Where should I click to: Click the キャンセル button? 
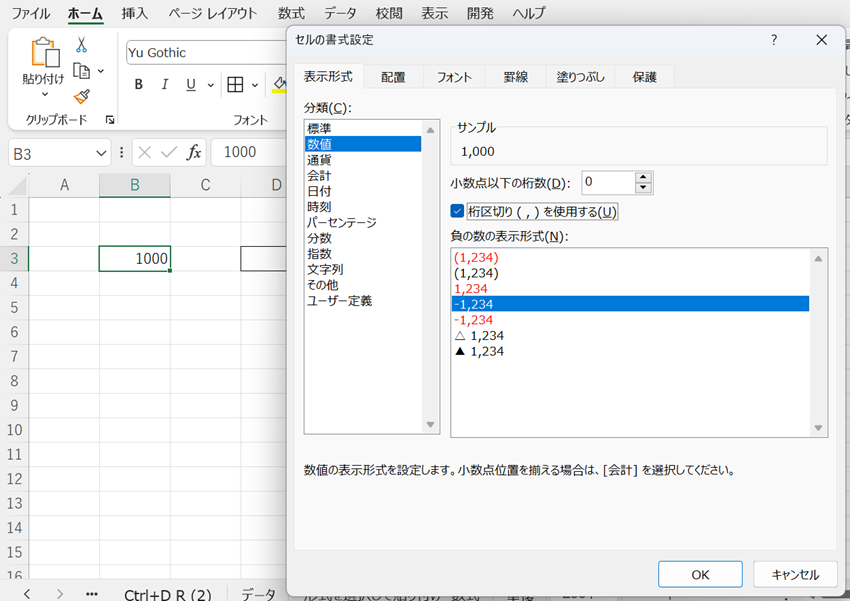tap(795, 574)
